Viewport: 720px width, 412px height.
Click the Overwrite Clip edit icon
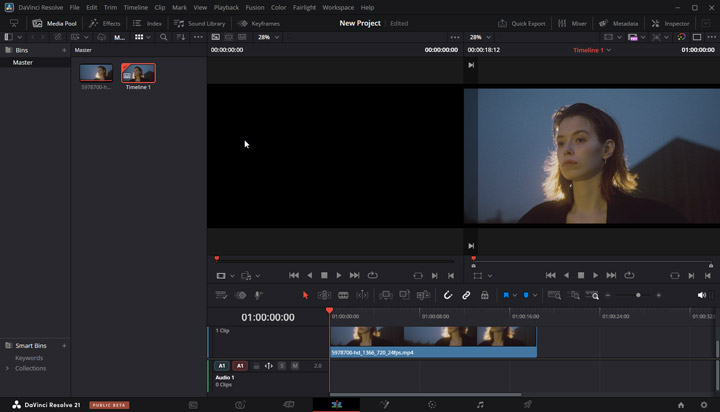[405, 295]
